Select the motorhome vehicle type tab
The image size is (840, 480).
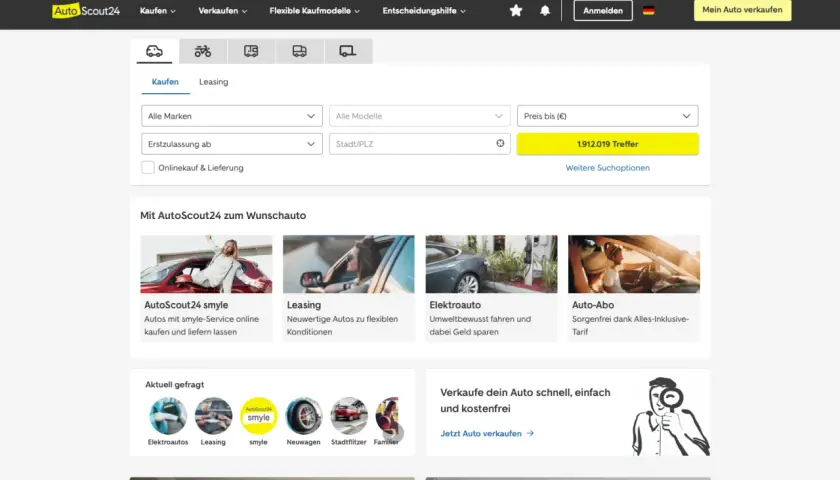[251, 51]
